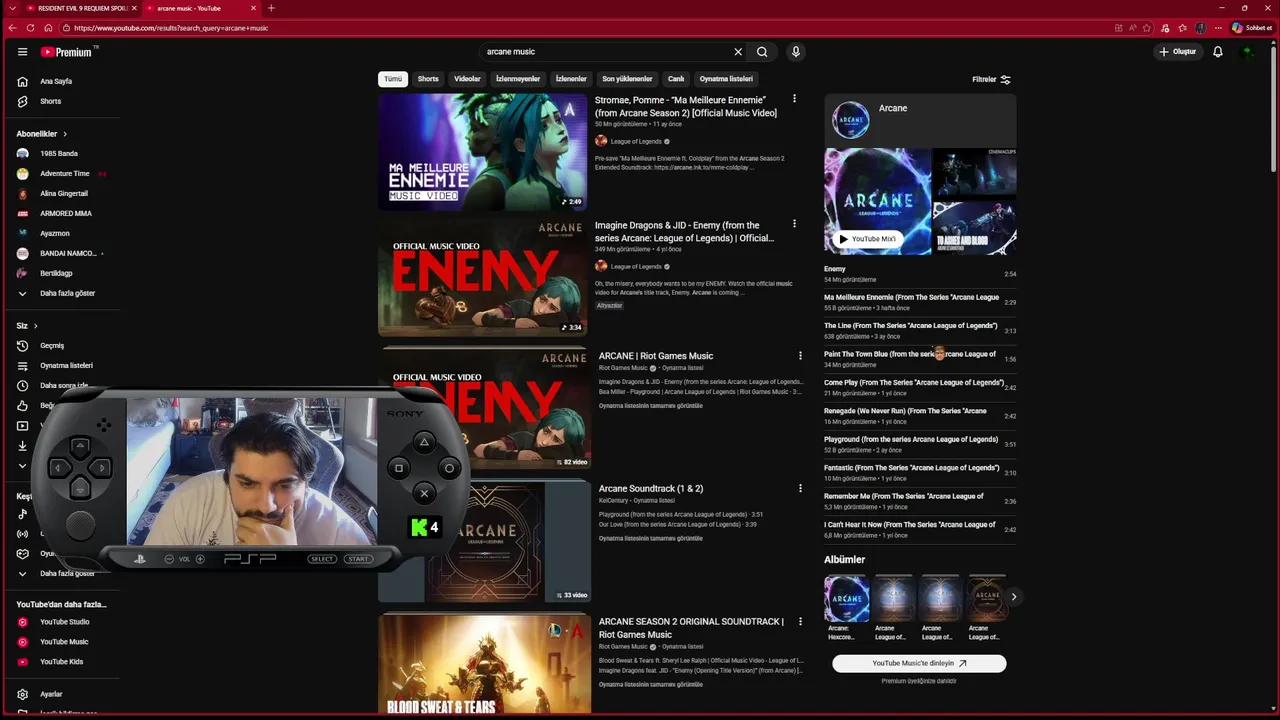Play I Can't Hear It Now in song list

click(x=920, y=530)
